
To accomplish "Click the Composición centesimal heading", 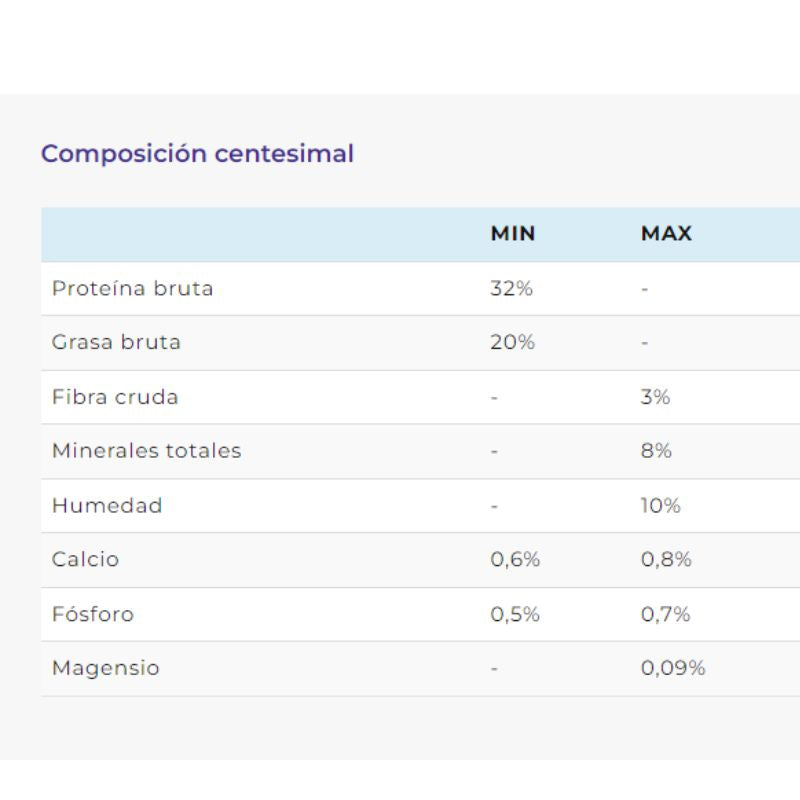I will (197, 154).
